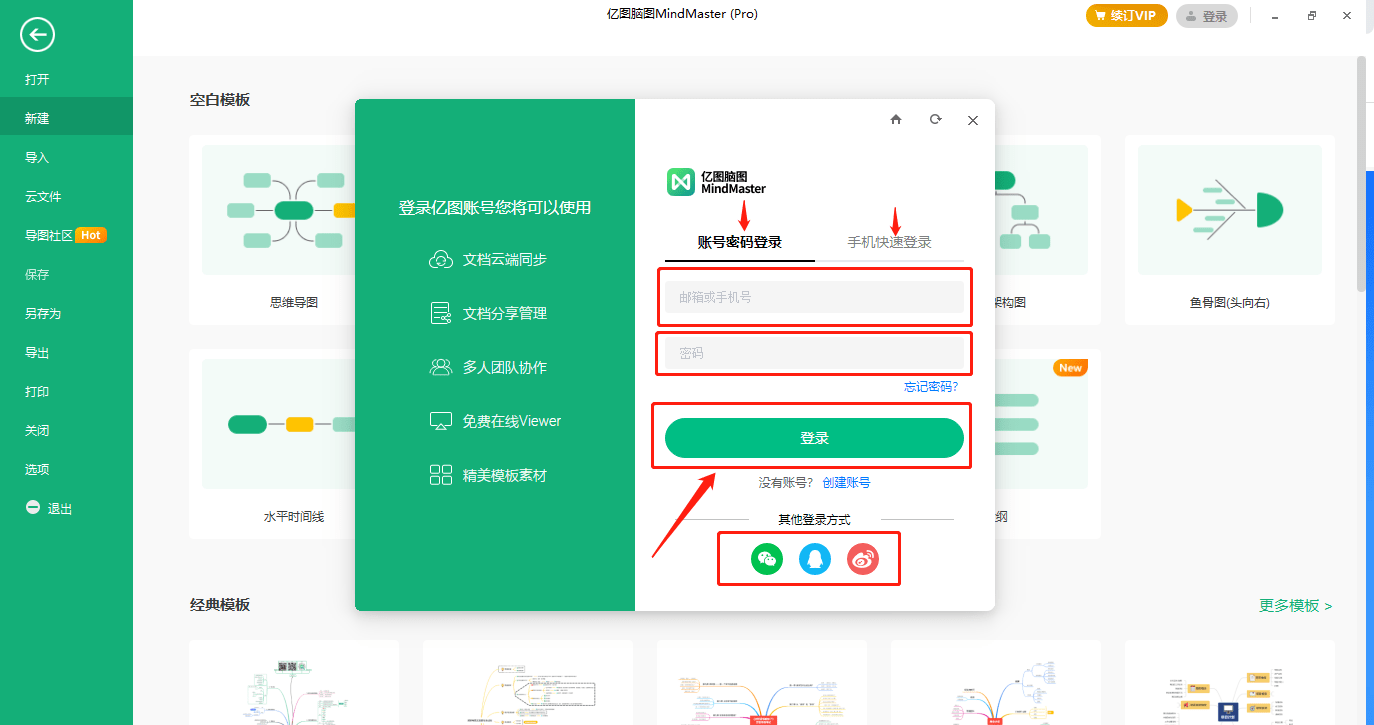Viewport: 1374px width, 725px height.
Task: Click the 邮箱或手机号 input field
Action: 815,297
